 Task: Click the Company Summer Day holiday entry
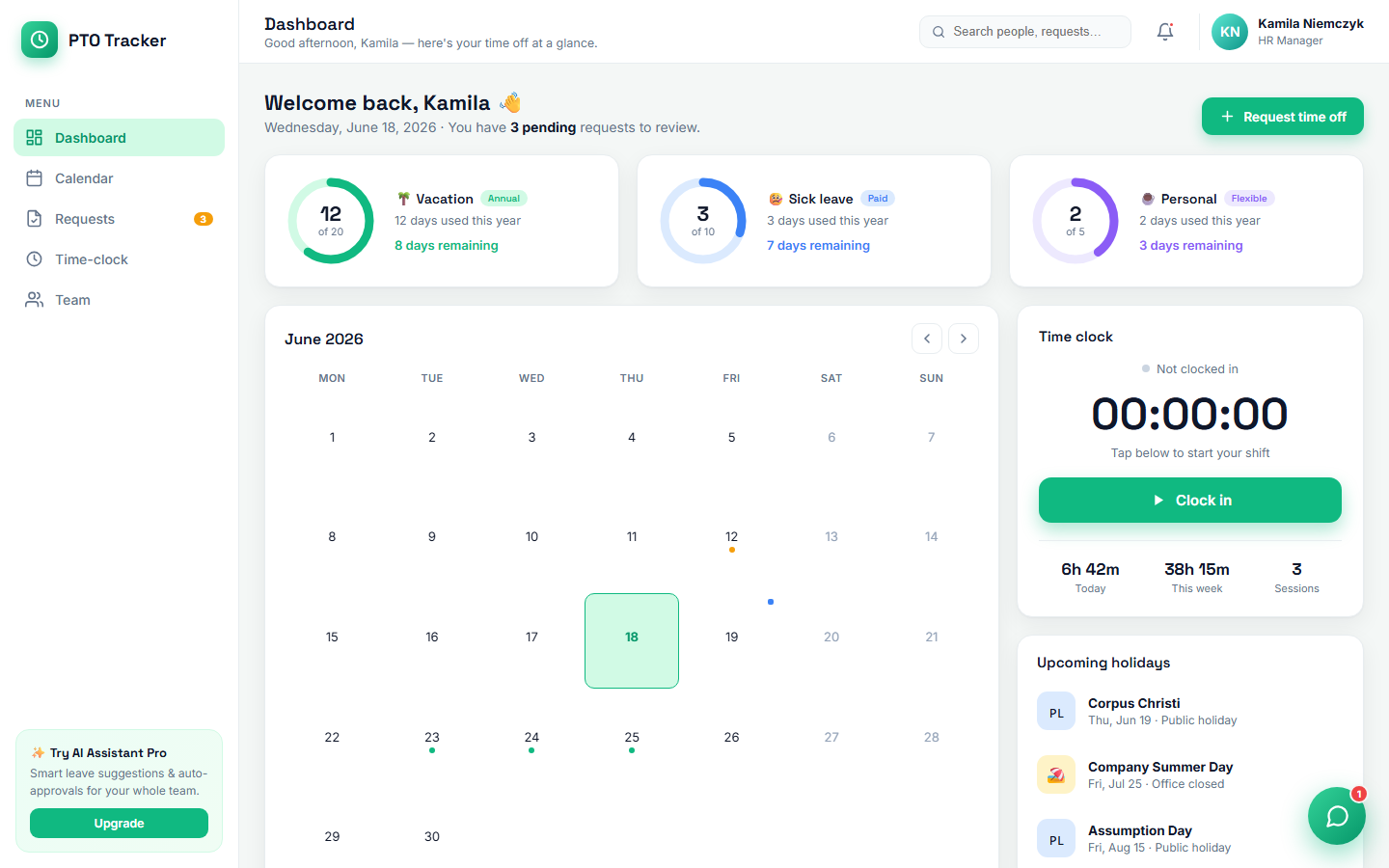(1190, 775)
